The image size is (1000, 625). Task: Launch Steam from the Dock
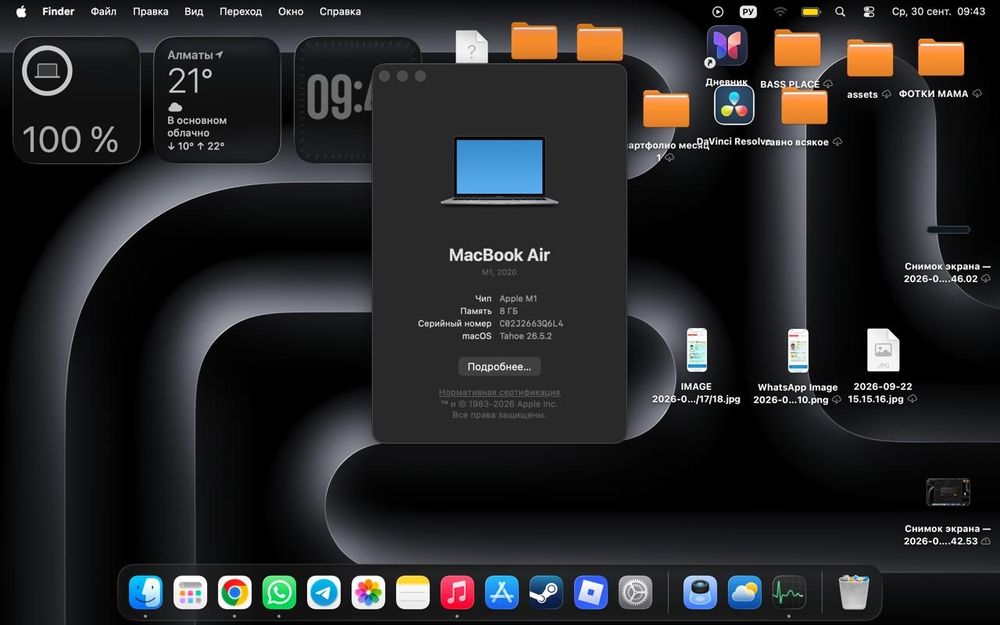[546, 592]
